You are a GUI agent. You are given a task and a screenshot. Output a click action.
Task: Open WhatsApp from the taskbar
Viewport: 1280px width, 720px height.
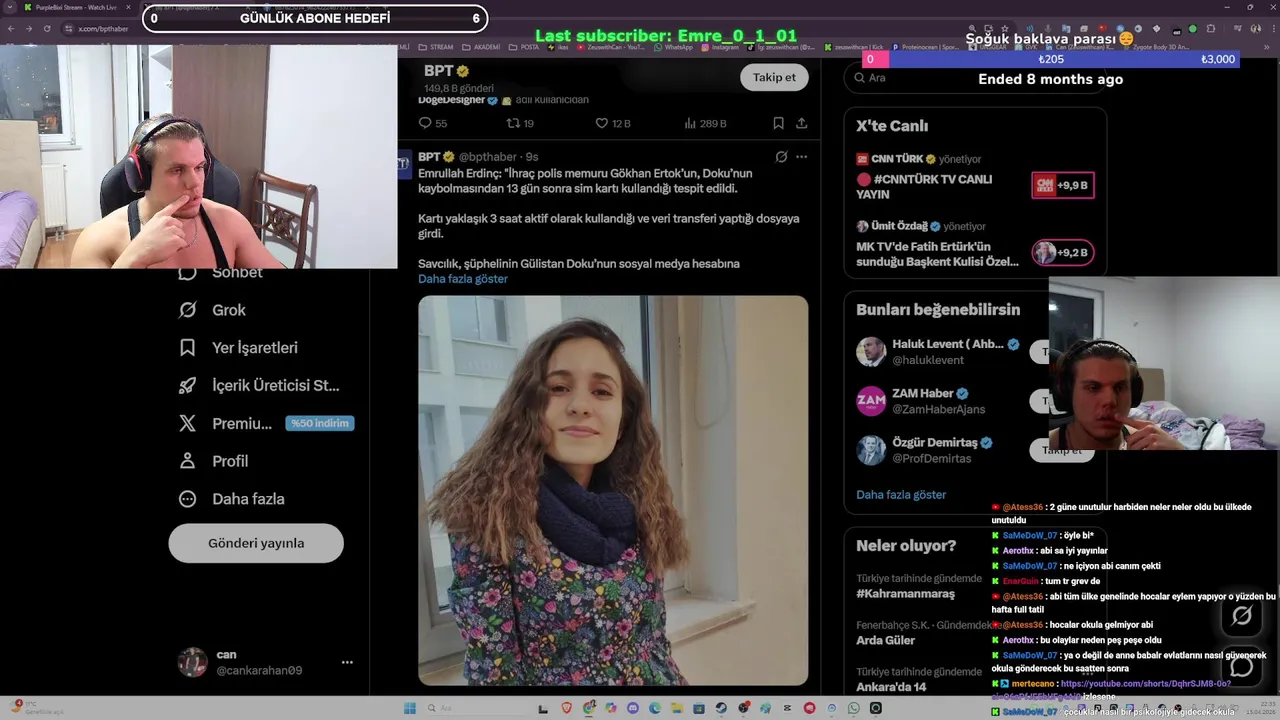853,708
